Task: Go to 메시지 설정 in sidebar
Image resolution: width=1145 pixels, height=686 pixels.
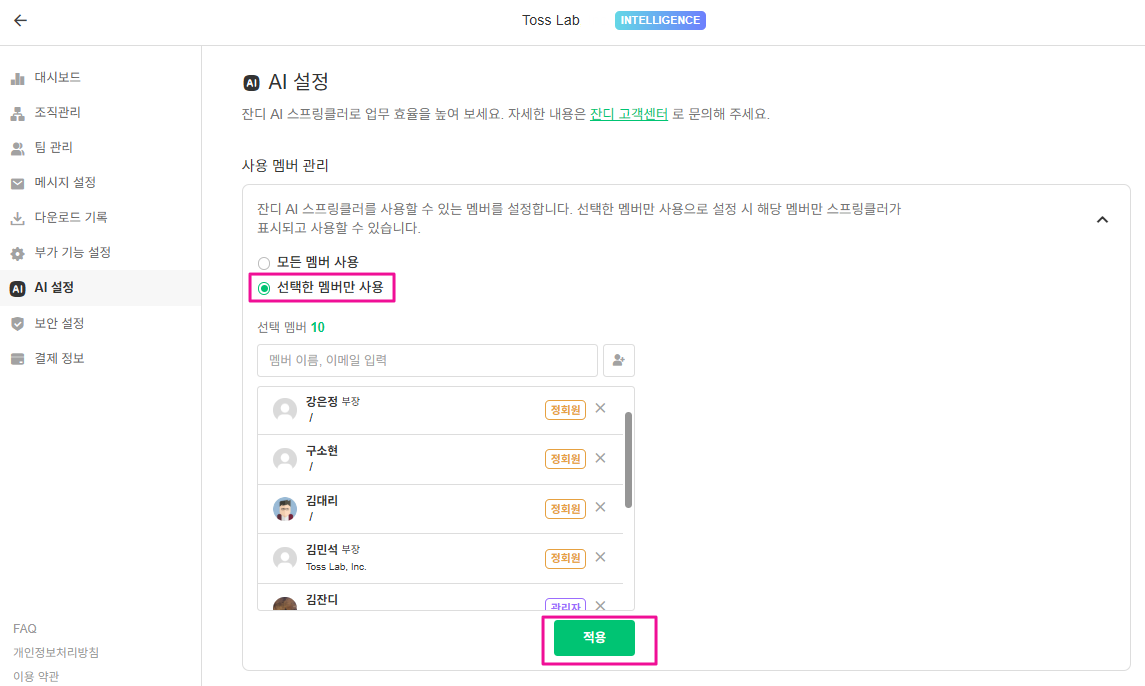Action: click(x=64, y=183)
